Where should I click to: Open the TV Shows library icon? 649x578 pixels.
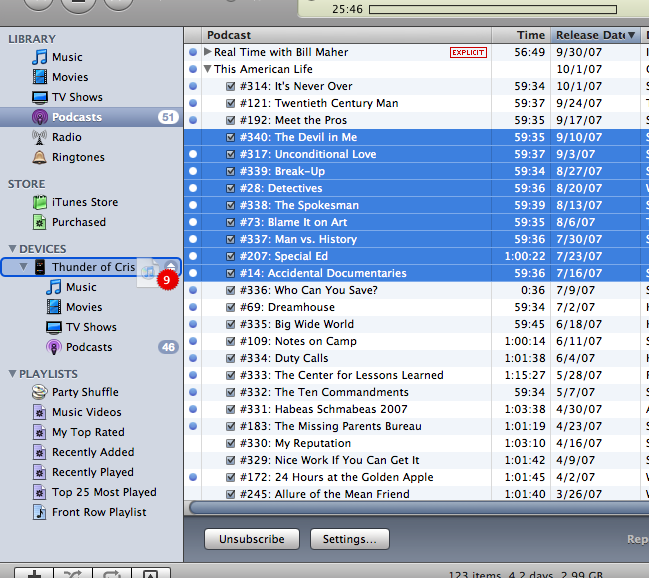40,97
